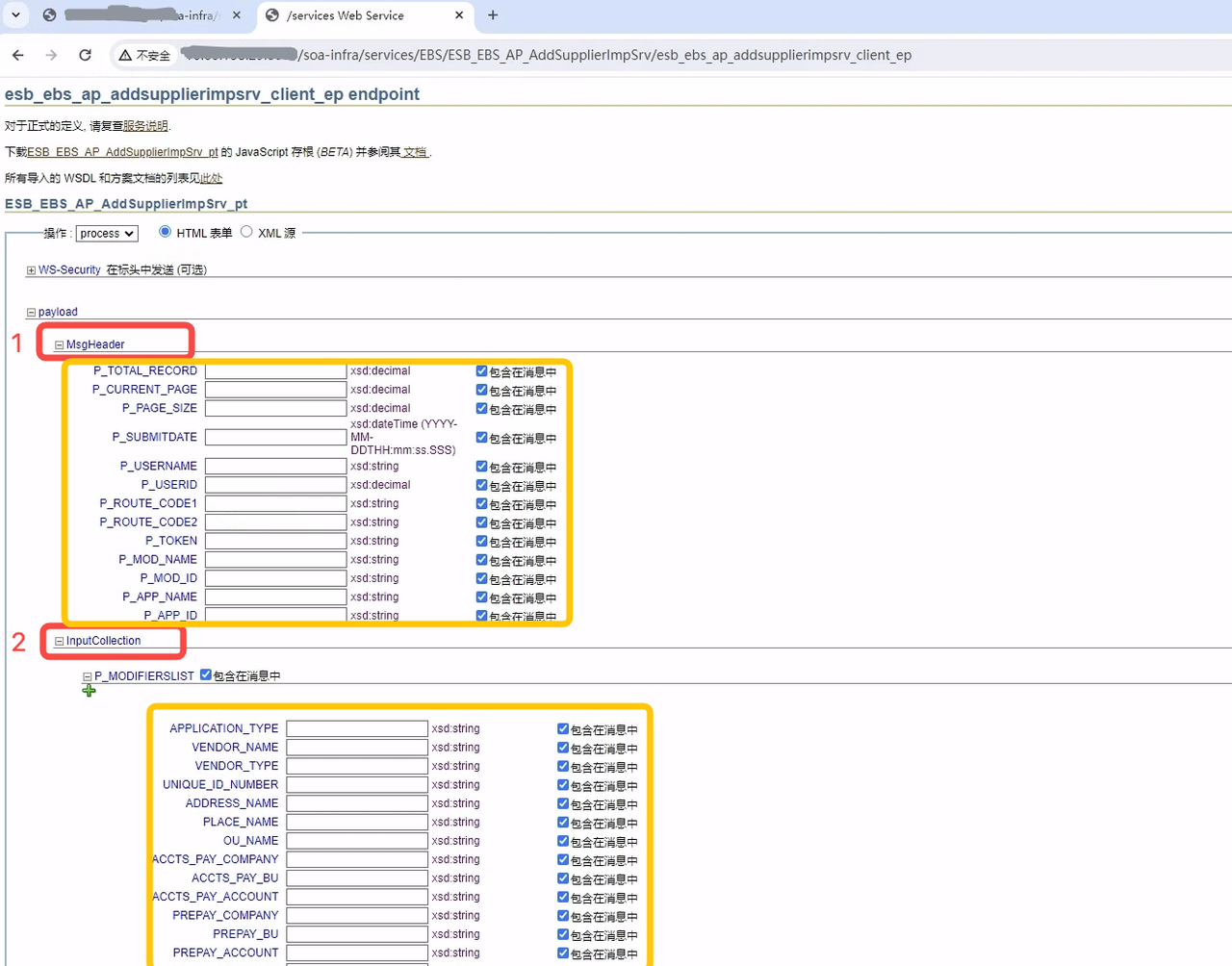This screenshot has width=1232, height=966.
Task: Open the tab search chevron icon
Action: (x=15, y=15)
